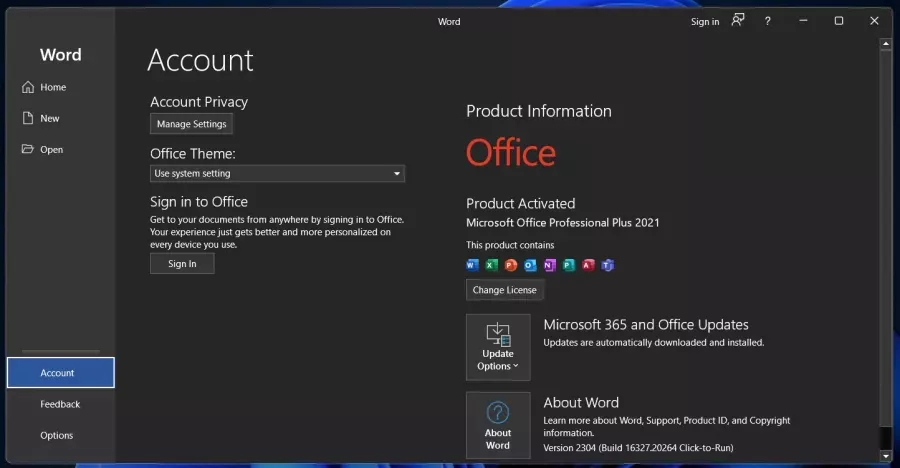
Task: Click the Change License button
Action: (x=505, y=290)
